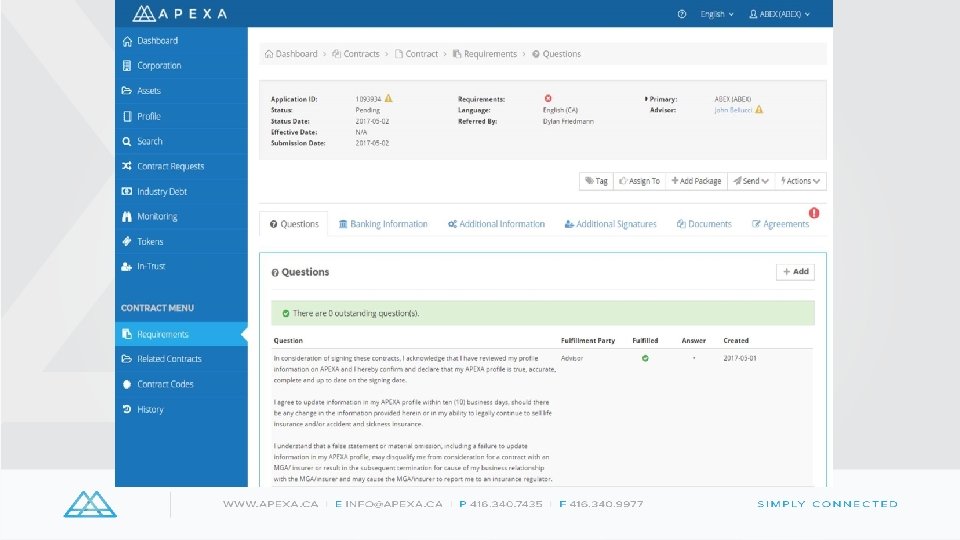
Task: Open Related Contracts in contract menu
Action: tap(181, 359)
